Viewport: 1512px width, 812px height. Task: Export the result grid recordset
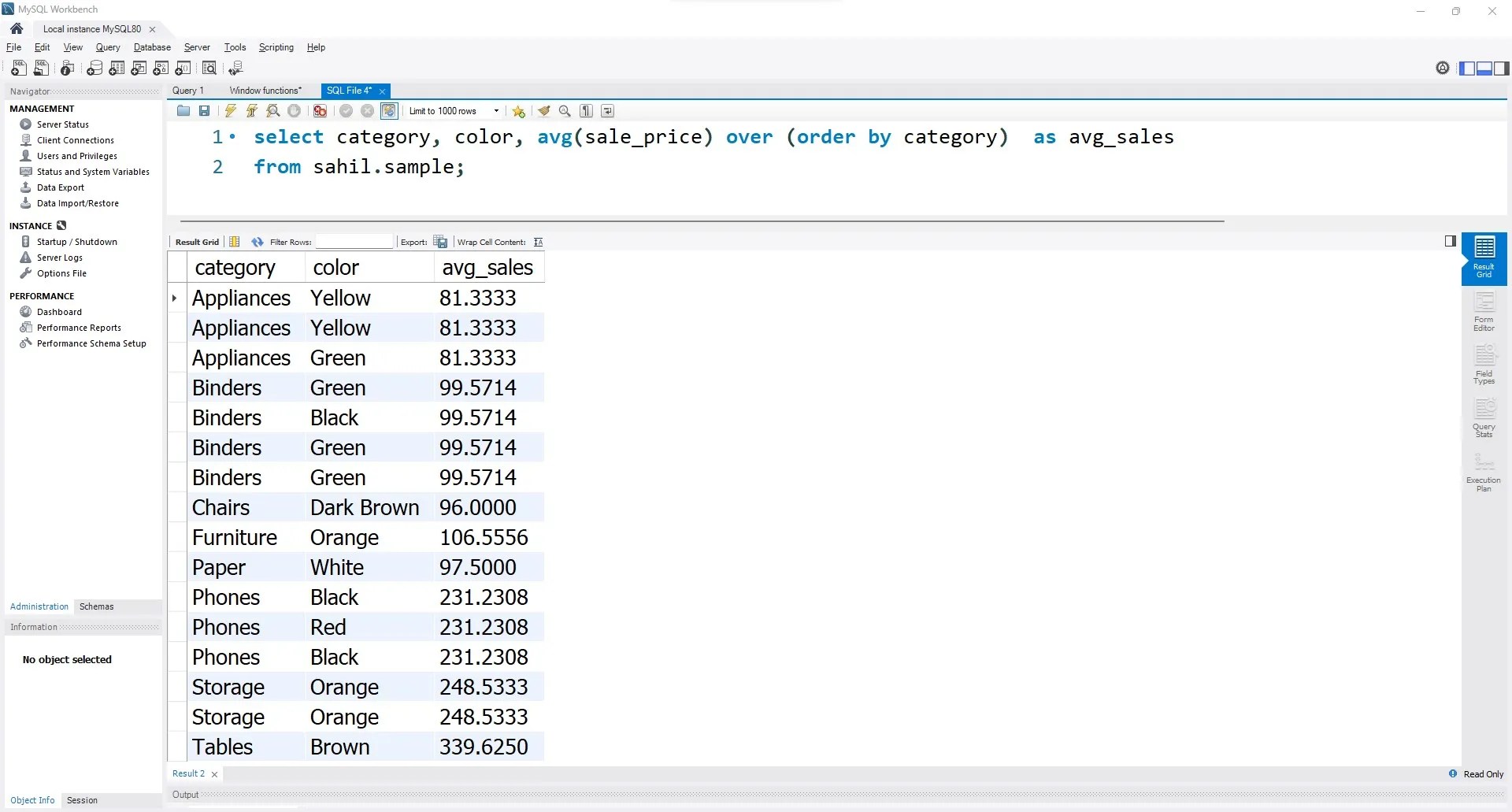(440, 242)
